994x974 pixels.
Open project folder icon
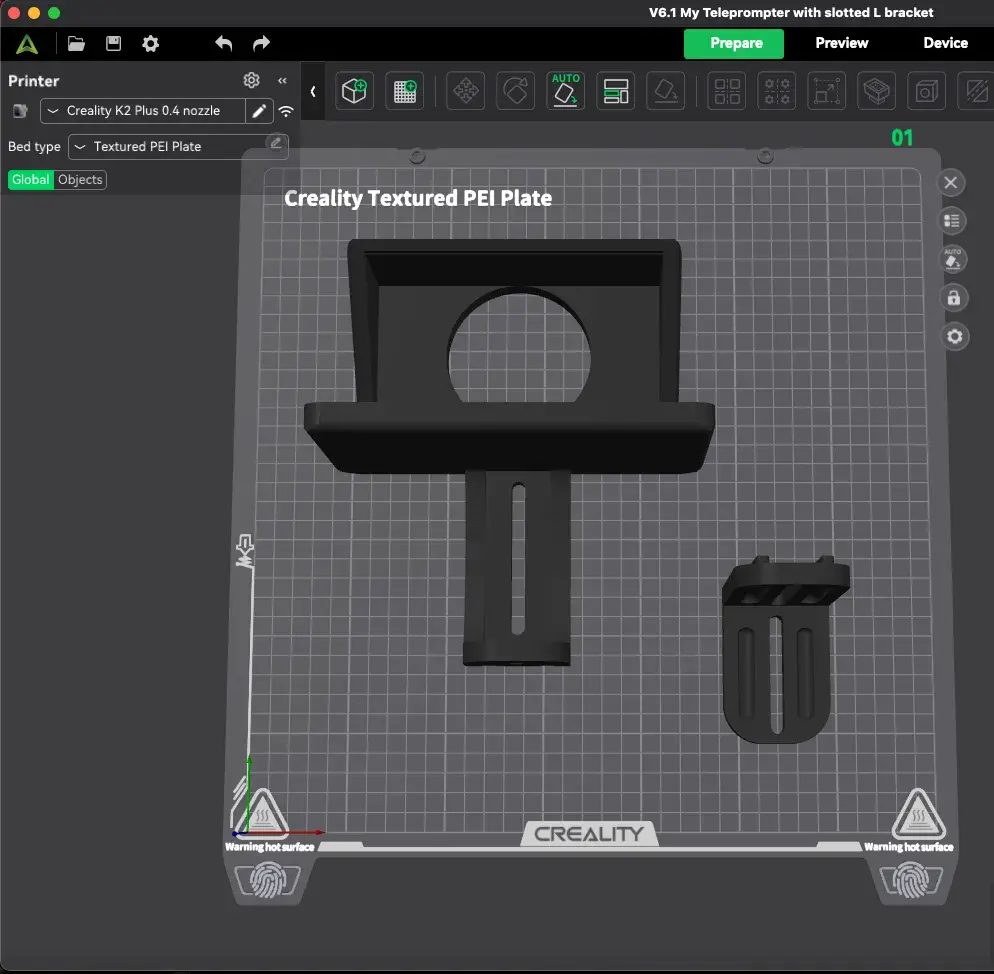click(76, 43)
